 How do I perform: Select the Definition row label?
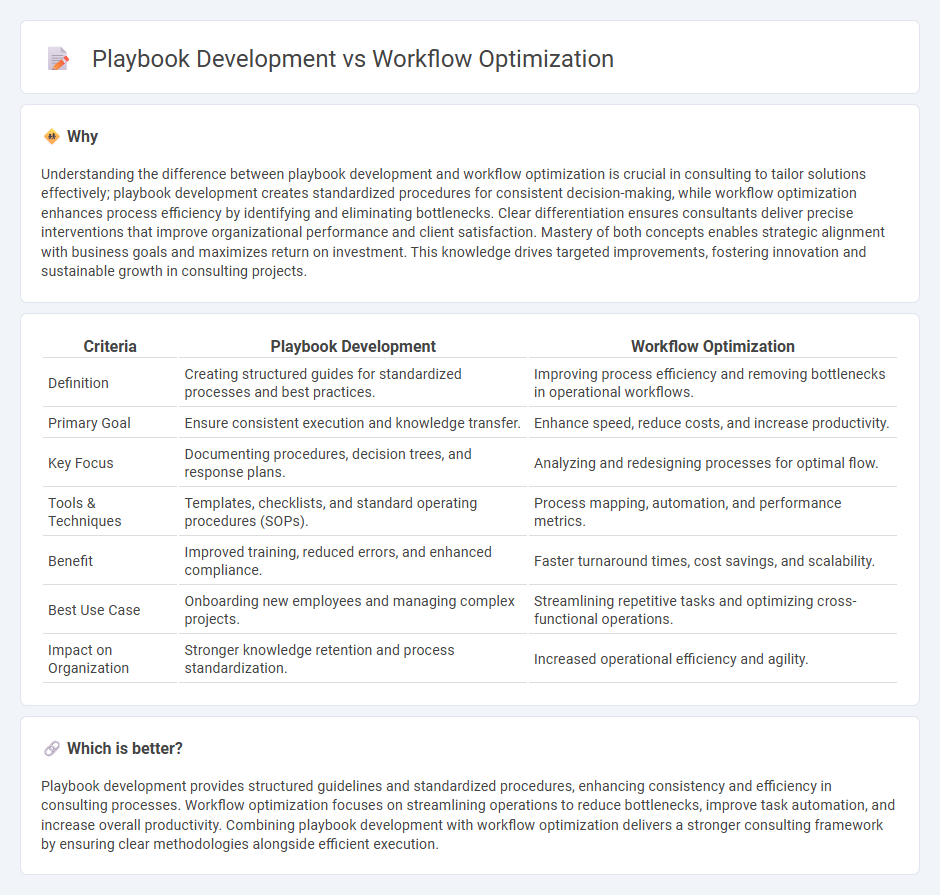click(x=79, y=383)
